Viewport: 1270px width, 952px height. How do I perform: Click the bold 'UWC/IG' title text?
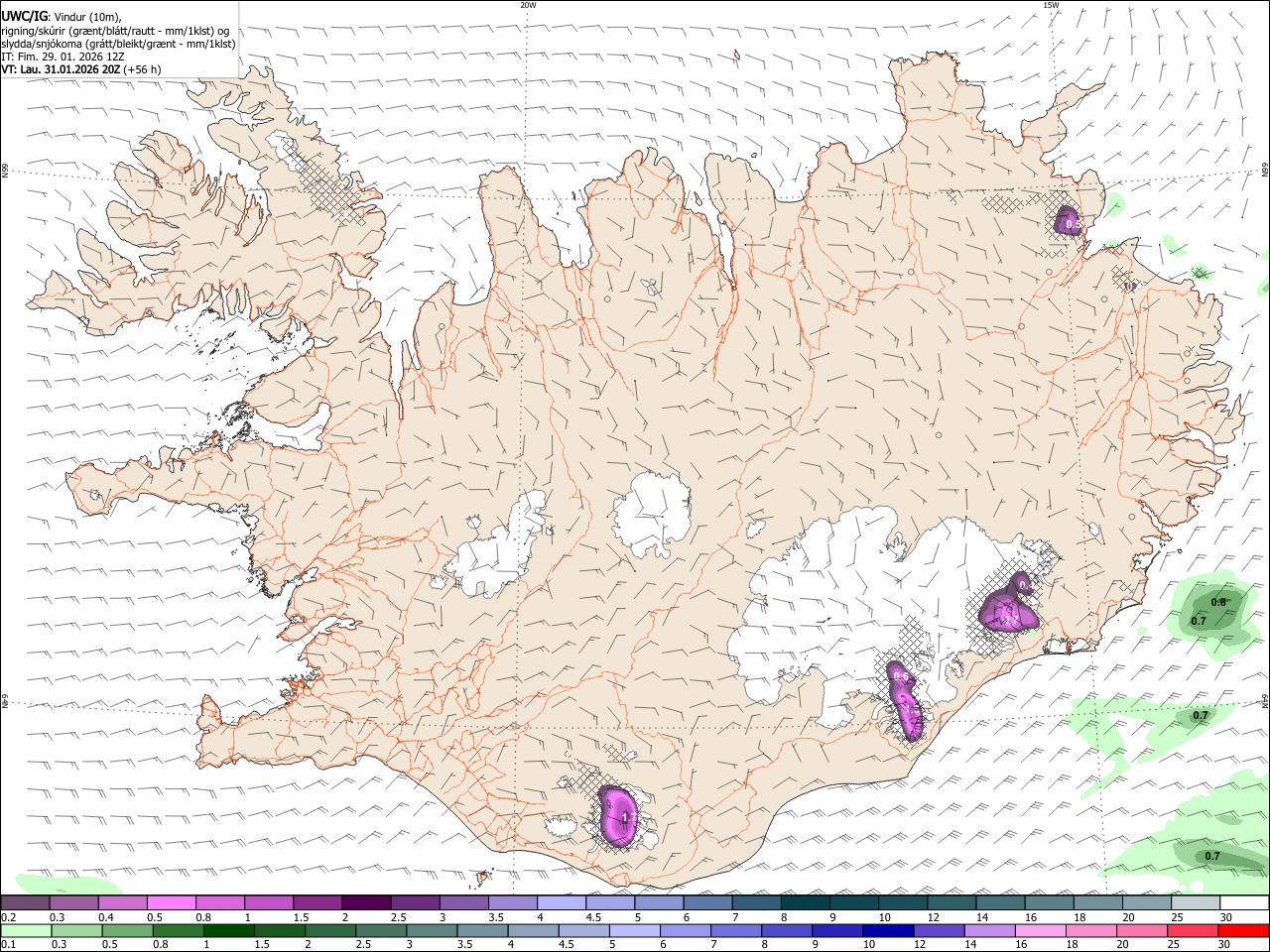tap(24, 16)
